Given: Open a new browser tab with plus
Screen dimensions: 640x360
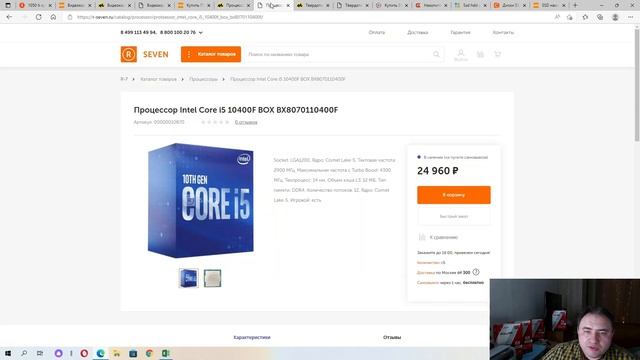Looking at the screenshot, I should [576, 5].
